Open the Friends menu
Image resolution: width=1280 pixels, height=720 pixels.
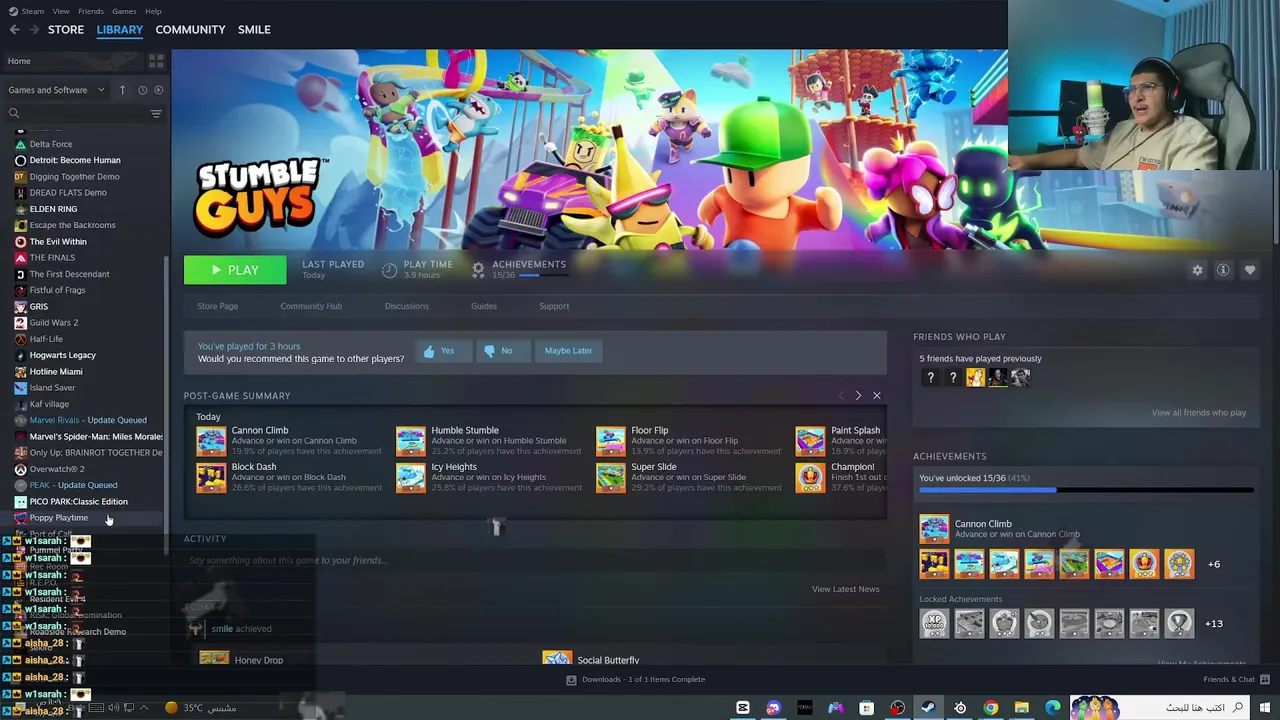[91, 11]
